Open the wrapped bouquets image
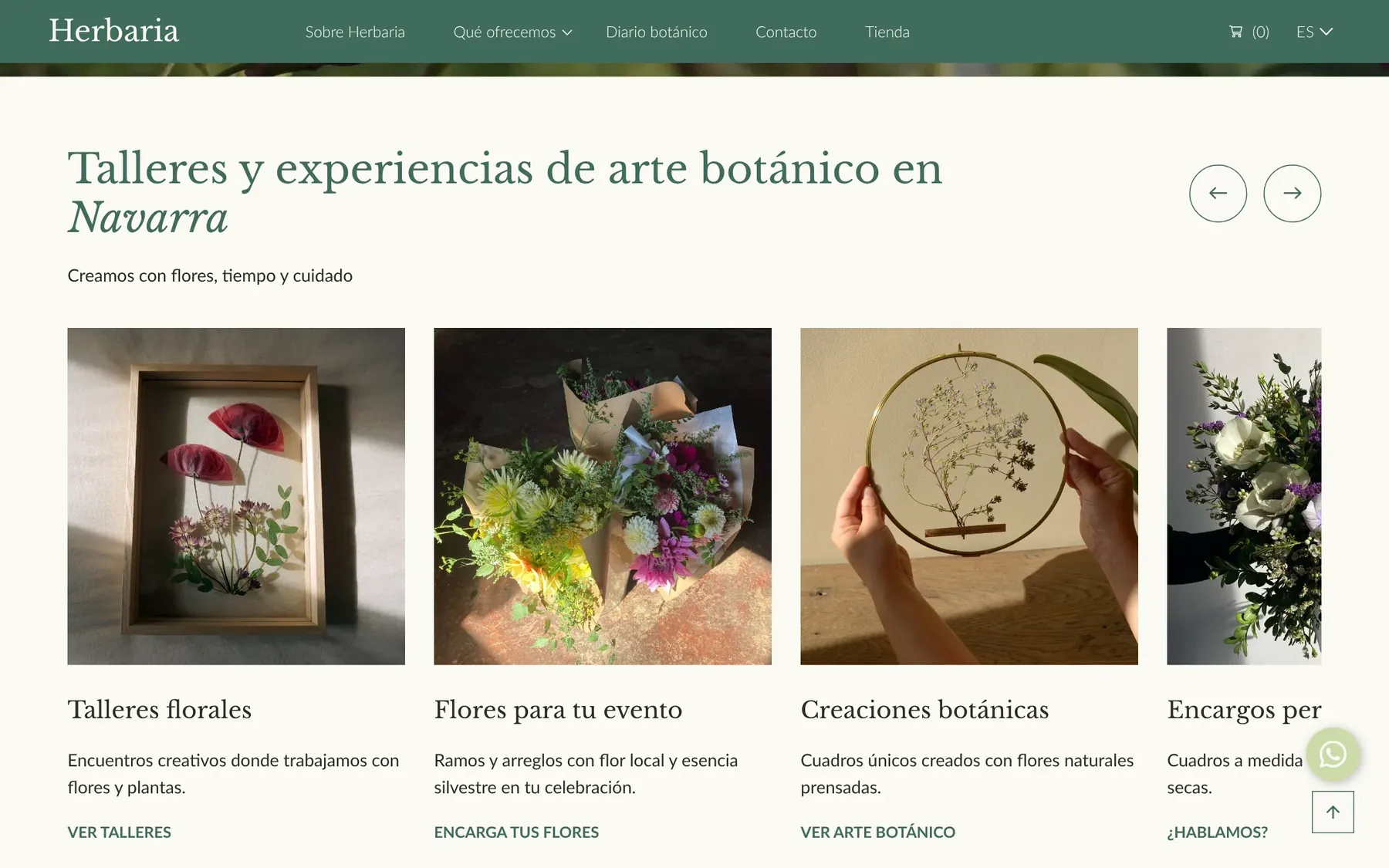 [x=603, y=496]
